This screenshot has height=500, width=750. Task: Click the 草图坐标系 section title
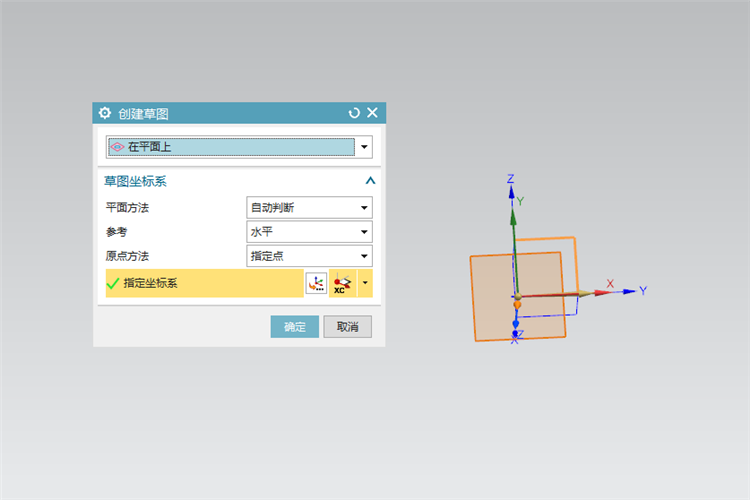135,181
